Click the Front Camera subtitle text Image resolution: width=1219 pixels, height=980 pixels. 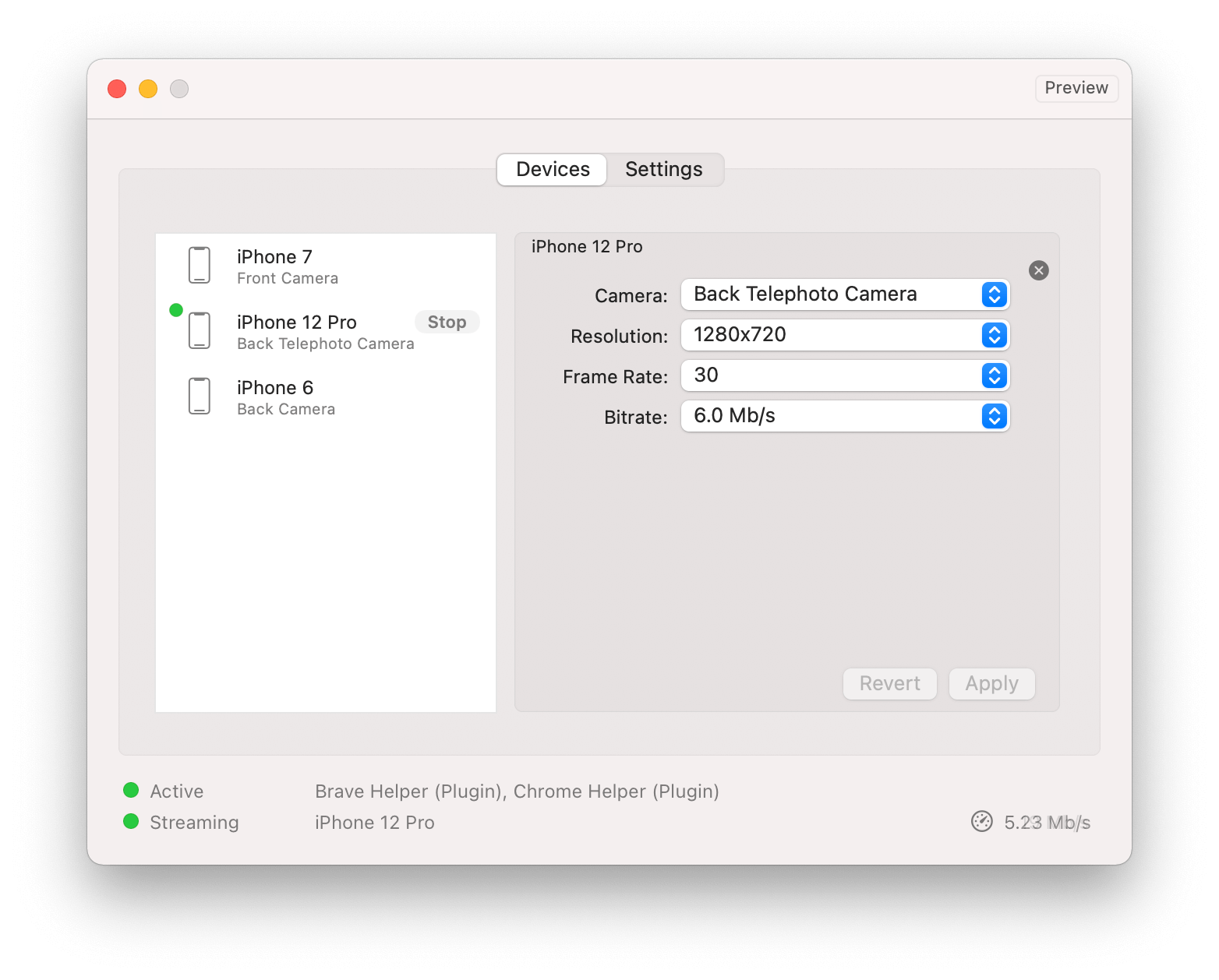pyautogui.click(x=288, y=278)
